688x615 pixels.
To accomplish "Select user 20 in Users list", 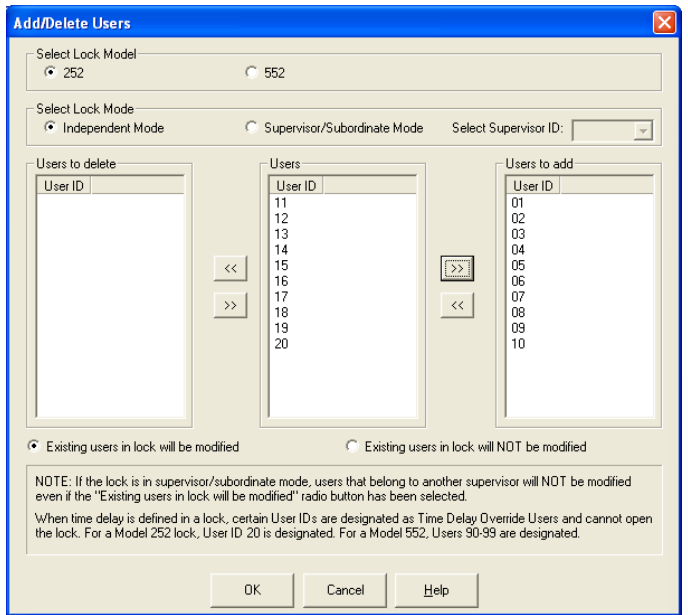I will [281, 343].
